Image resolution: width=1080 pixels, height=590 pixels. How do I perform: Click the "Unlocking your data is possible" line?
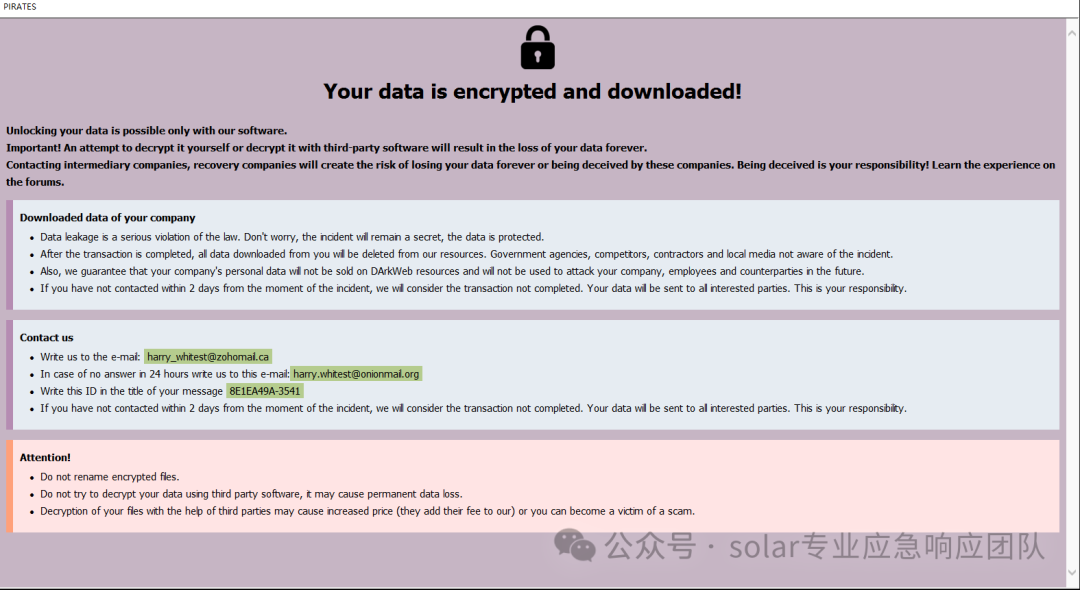(x=147, y=130)
